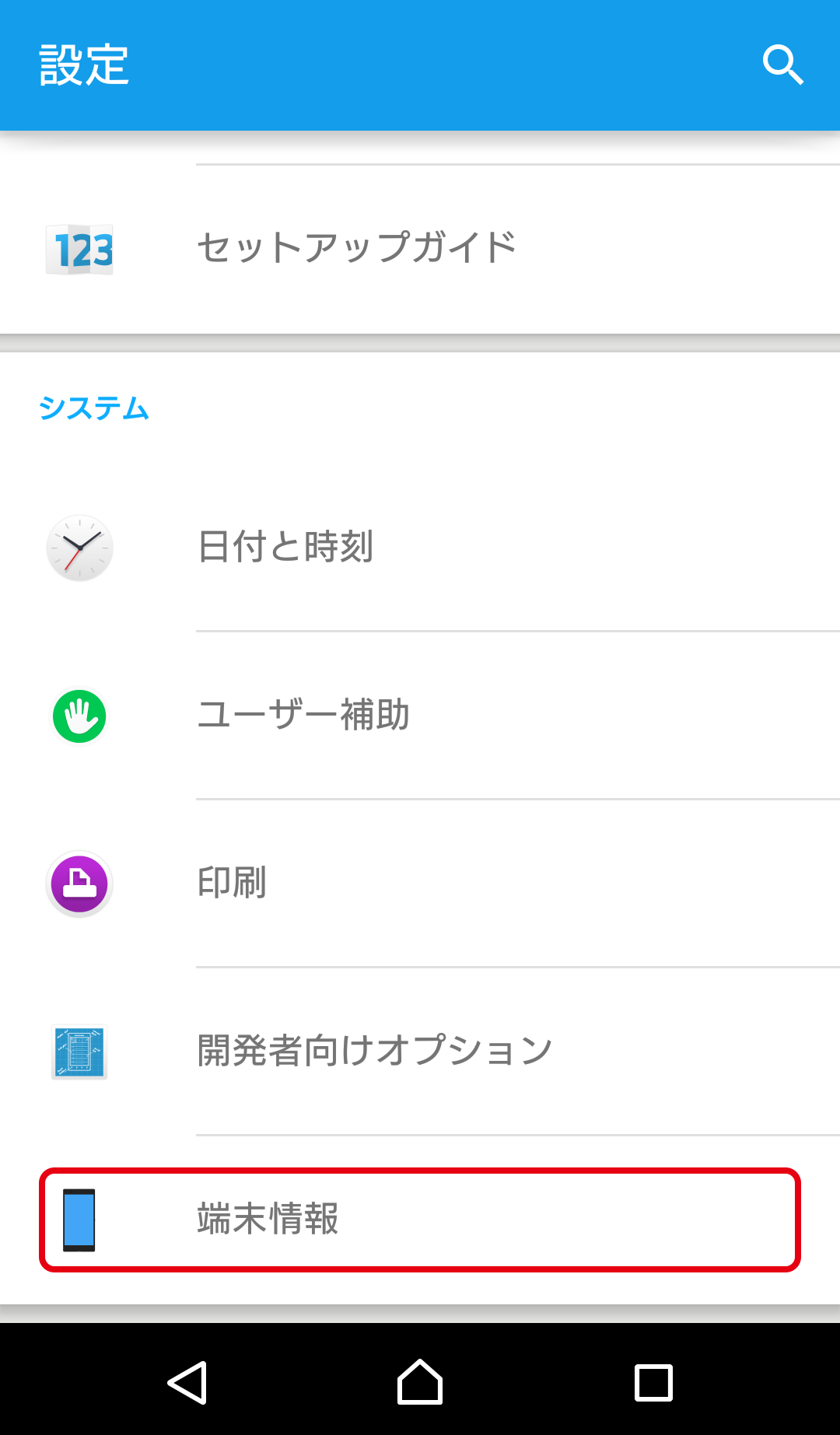Tap the green hand accessibility icon
The image size is (840, 1435).
point(79,716)
